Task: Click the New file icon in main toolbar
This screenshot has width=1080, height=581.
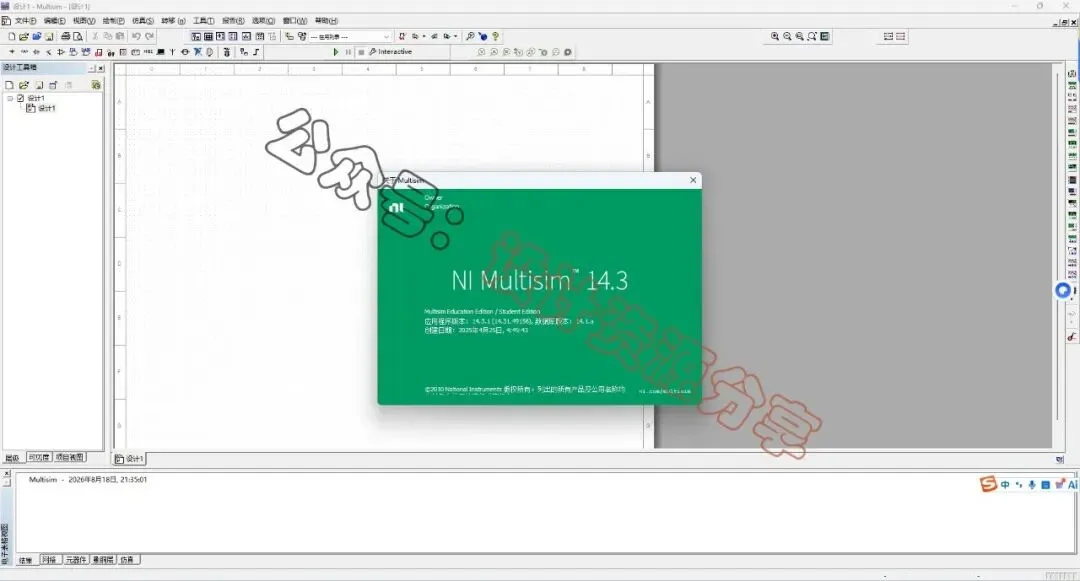Action: click(x=12, y=36)
